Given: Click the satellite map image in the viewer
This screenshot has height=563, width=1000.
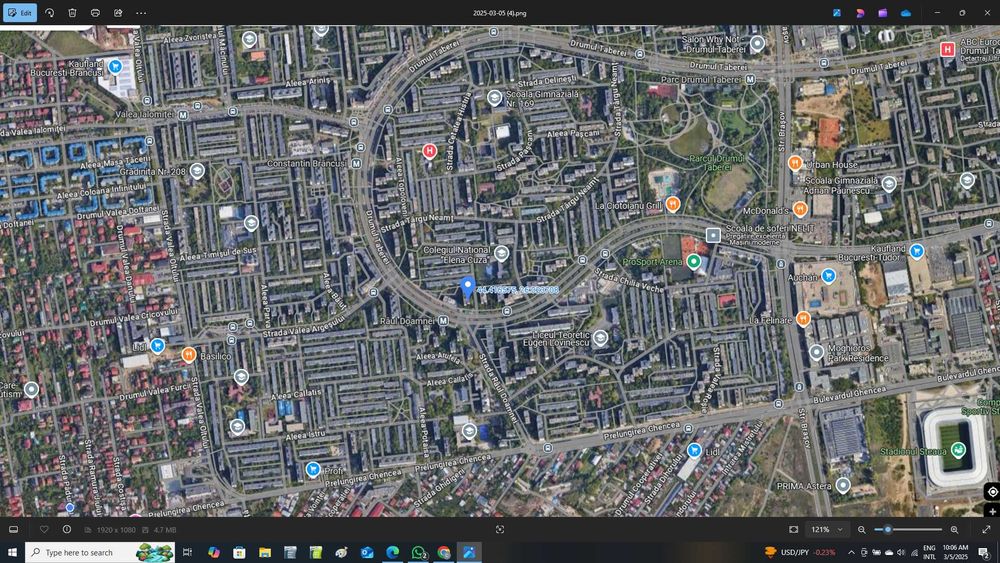Looking at the screenshot, I should coord(500,271).
